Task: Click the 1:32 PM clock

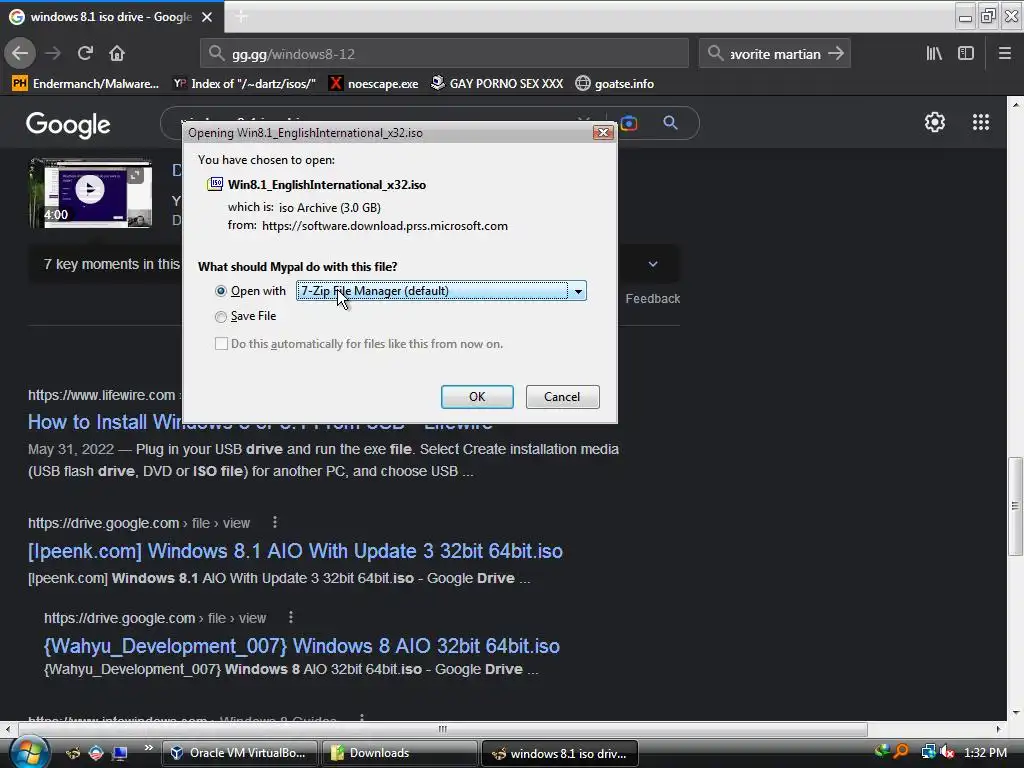Action: tap(985, 752)
